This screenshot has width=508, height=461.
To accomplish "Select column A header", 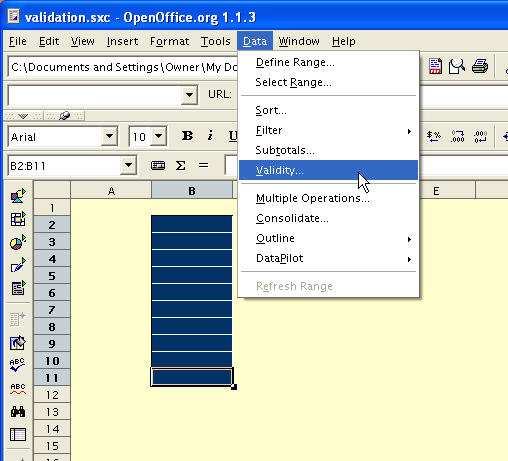I will (111, 191).
